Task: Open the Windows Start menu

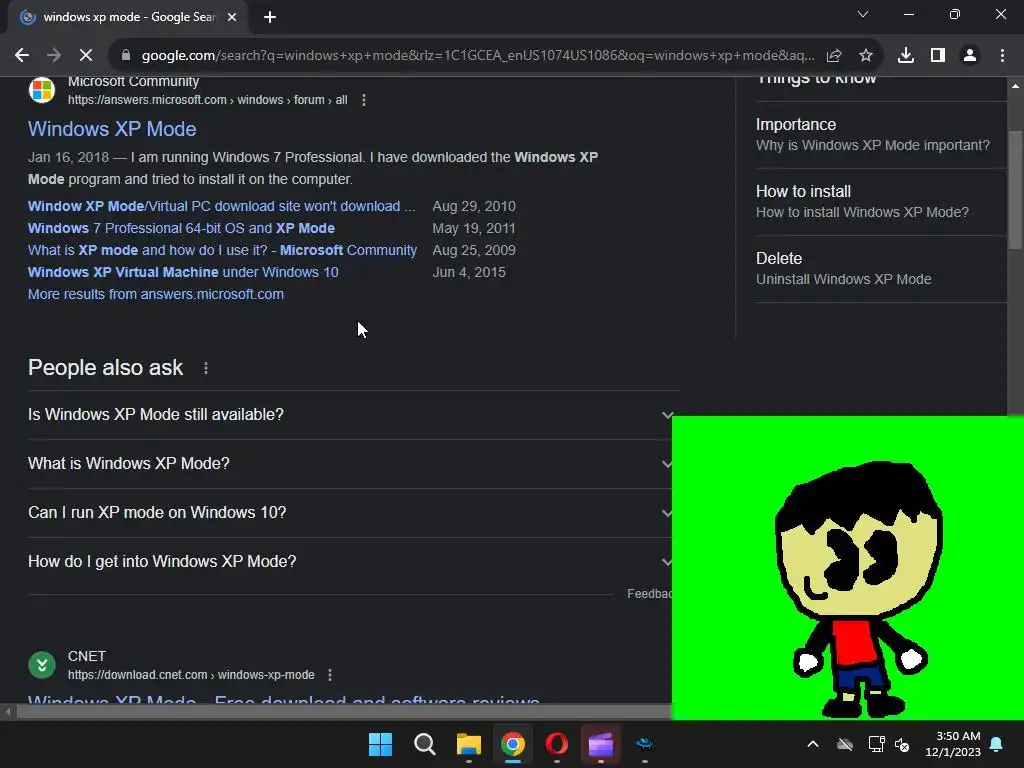Action: click(x=380, y=744)
